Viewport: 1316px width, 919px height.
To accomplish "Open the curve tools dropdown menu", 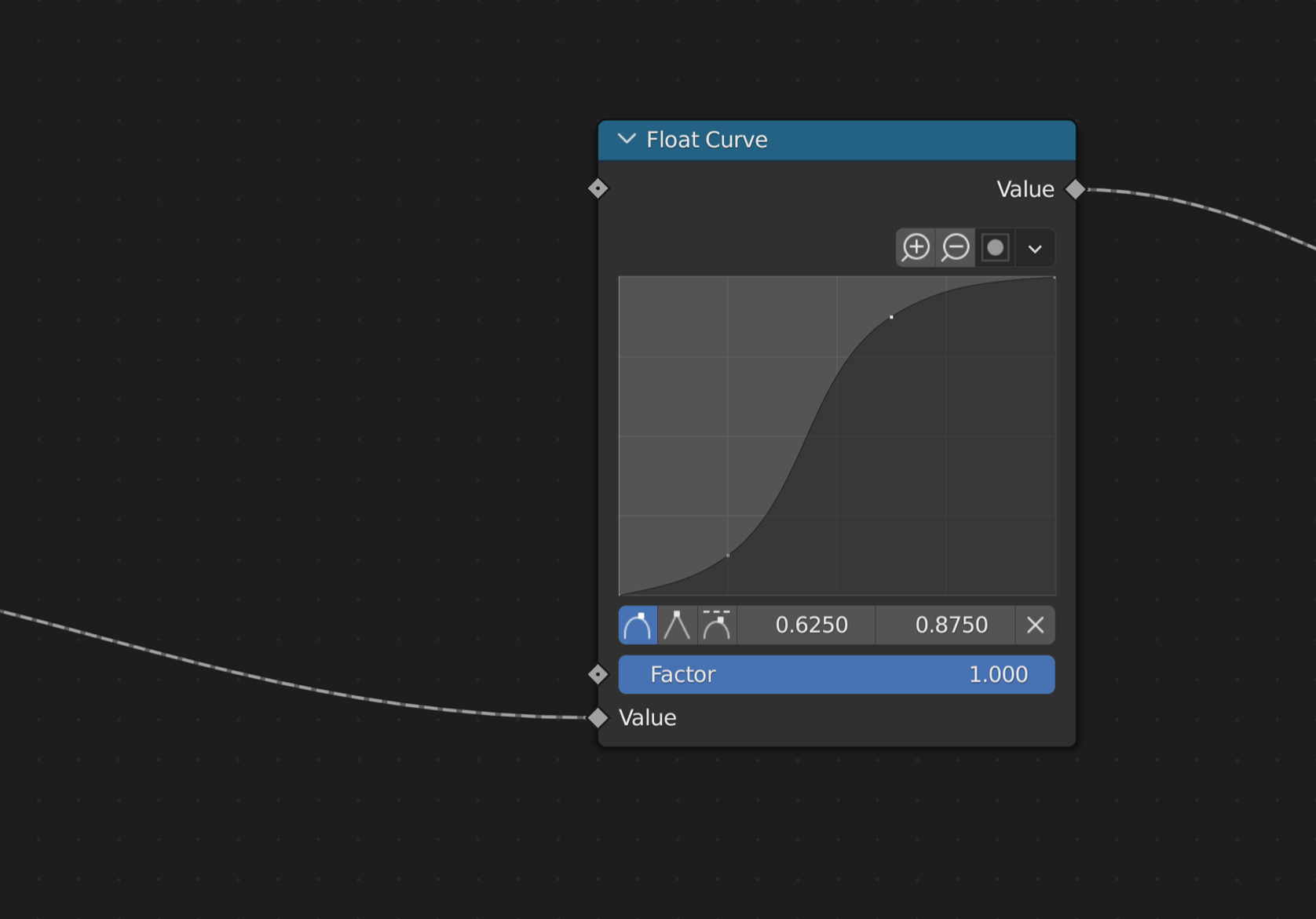I will 1035,248.
